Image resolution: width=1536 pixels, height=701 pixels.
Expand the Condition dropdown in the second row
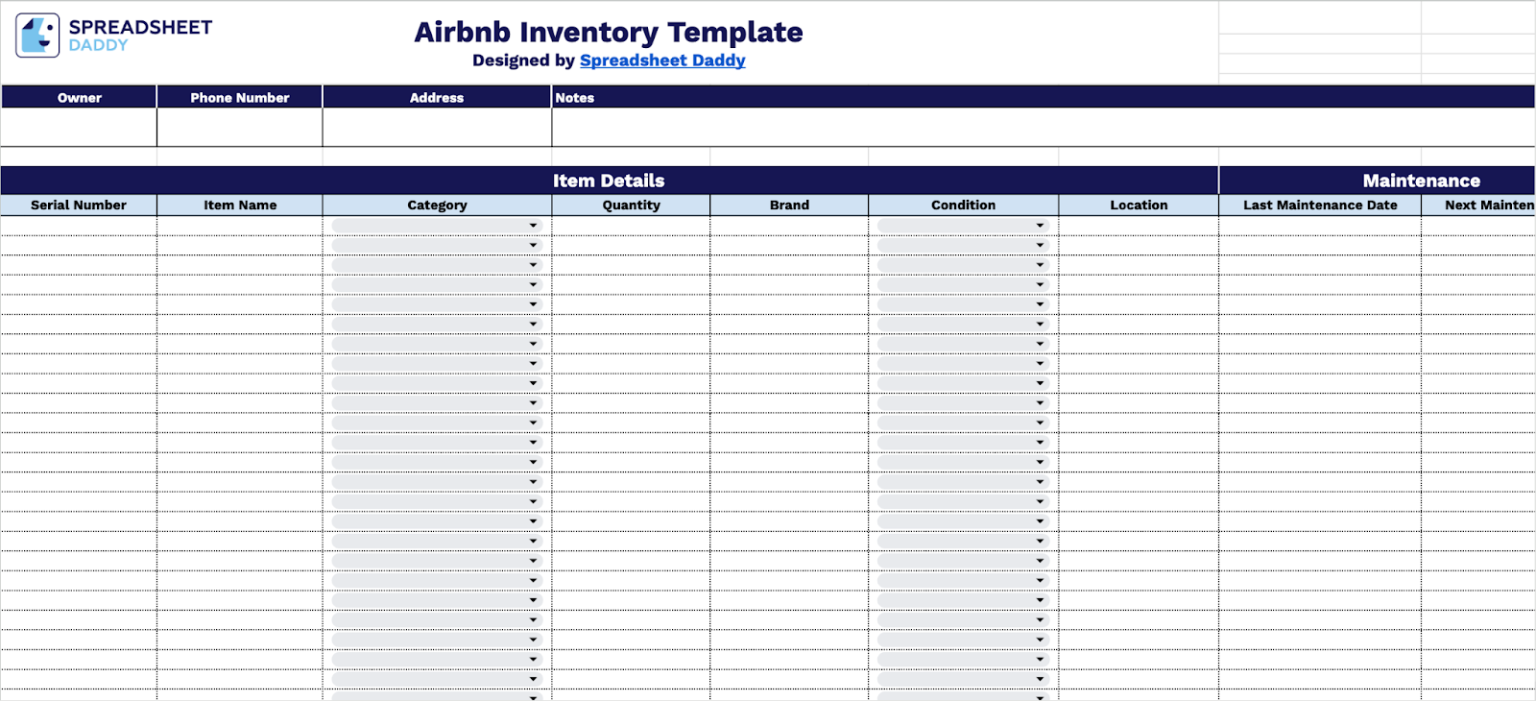pos(1041,245)
